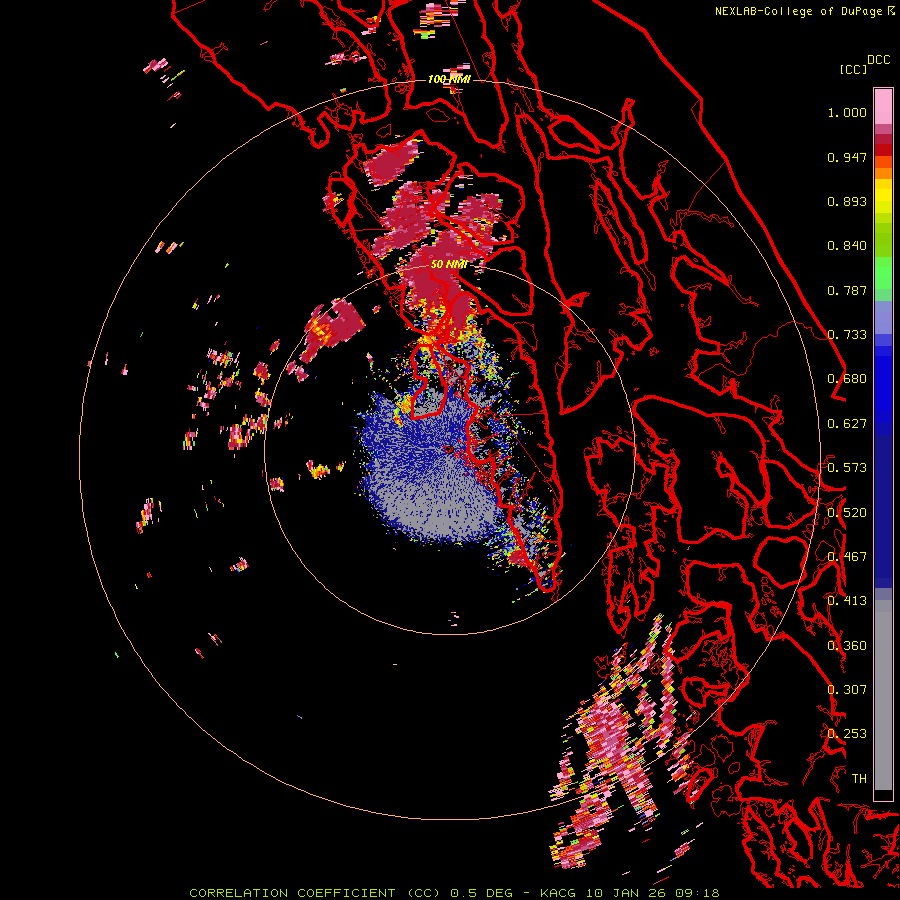Click the 0.413 scale value
Image resolution: width=900 pixels, height=900 pixels.
pyautogui.click(x=847, y=601)
